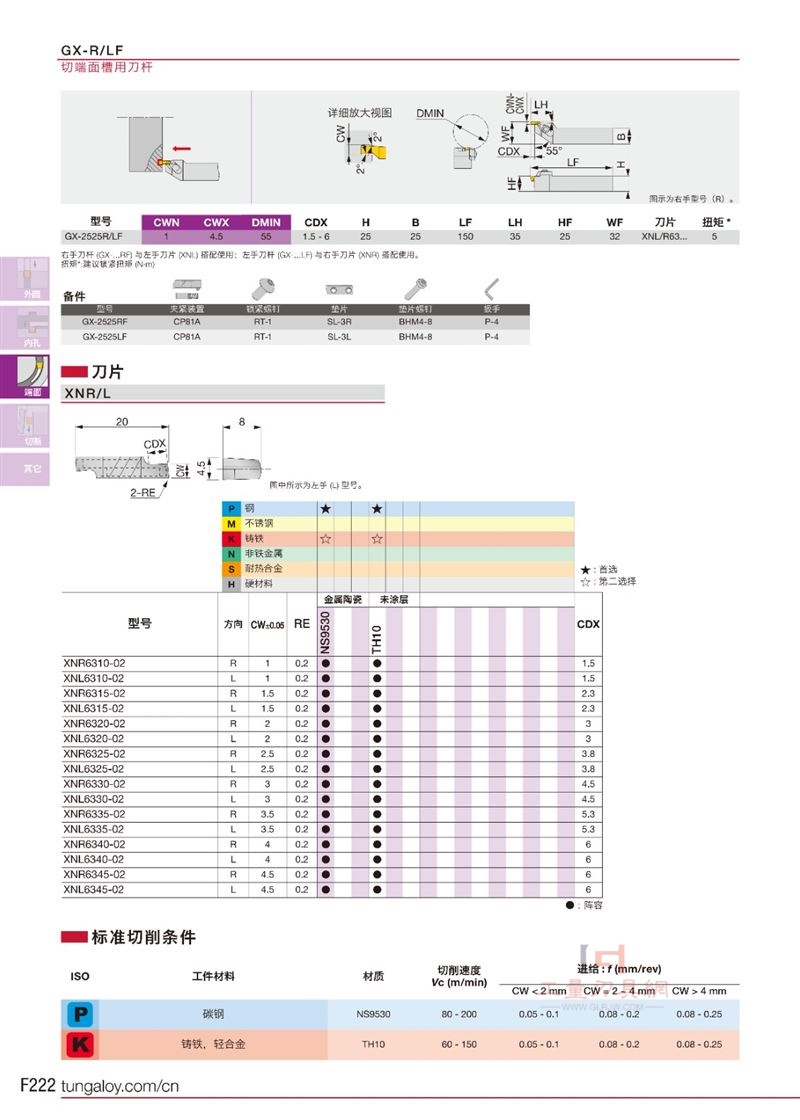The height and width of the screenshot is (1120, 800).
Task: Select the XNL6335-02 row name
Action: 93,829
